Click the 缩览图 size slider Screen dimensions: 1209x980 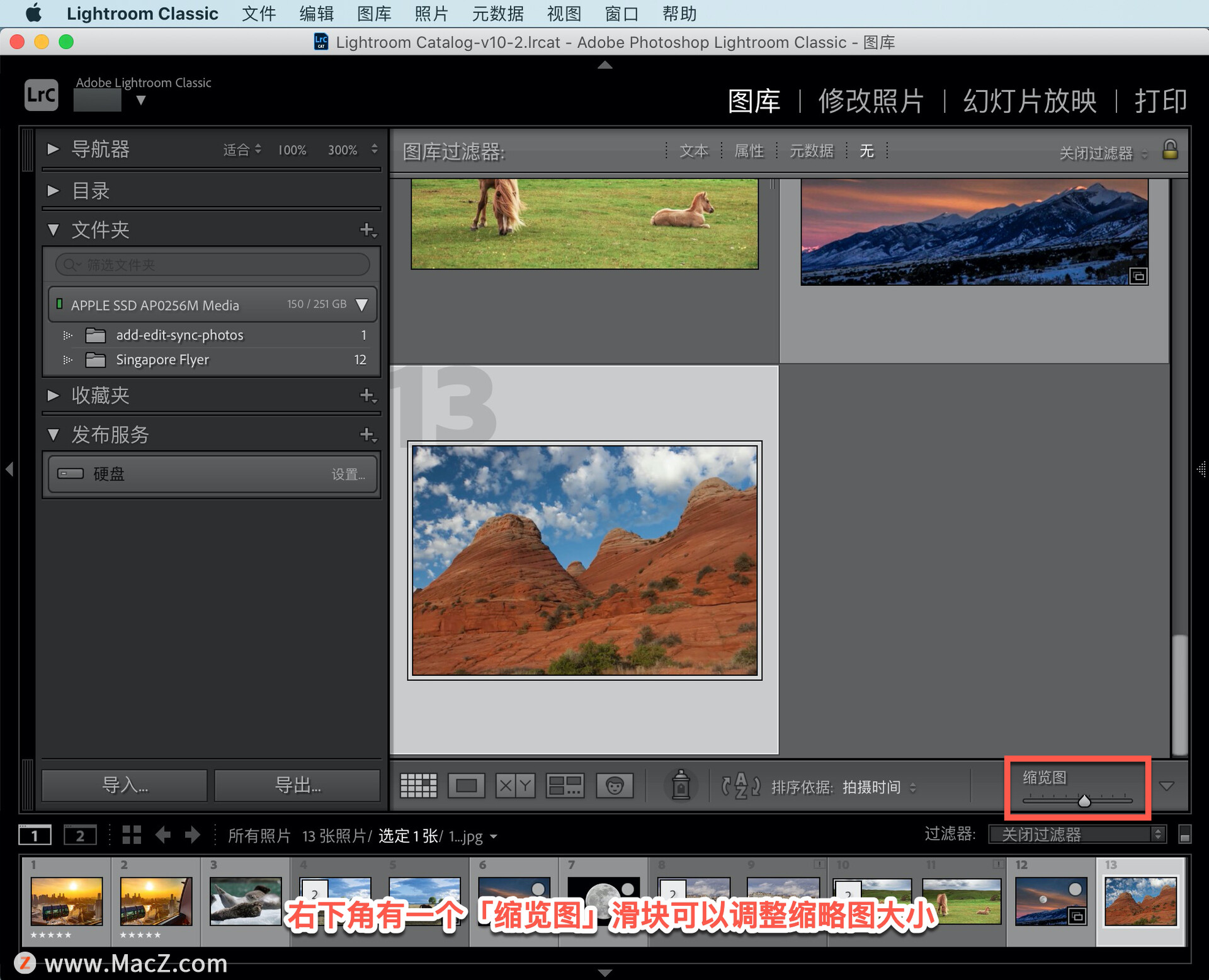(x=1084, y=801)
